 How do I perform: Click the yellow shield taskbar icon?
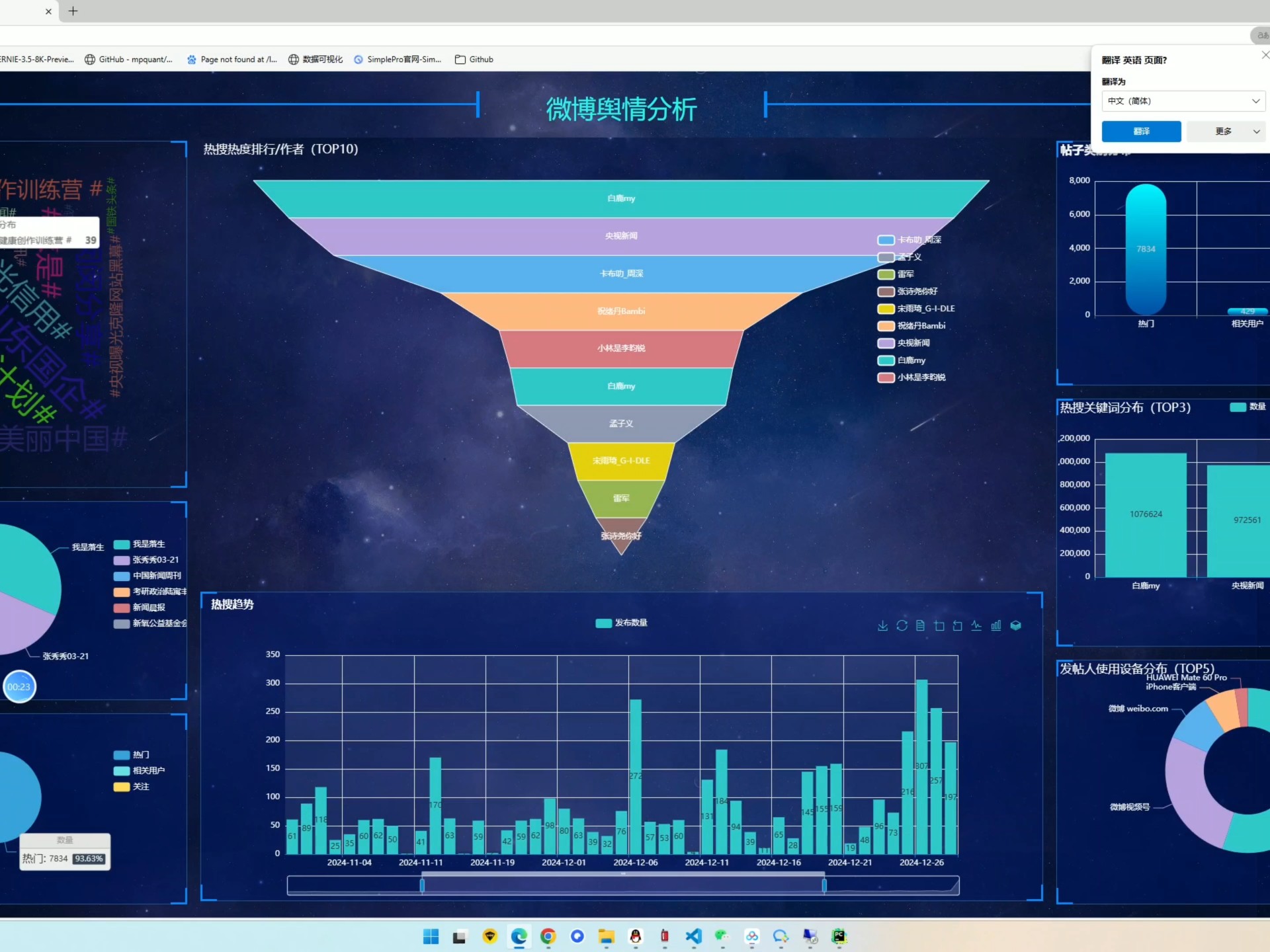pos(489,936)
